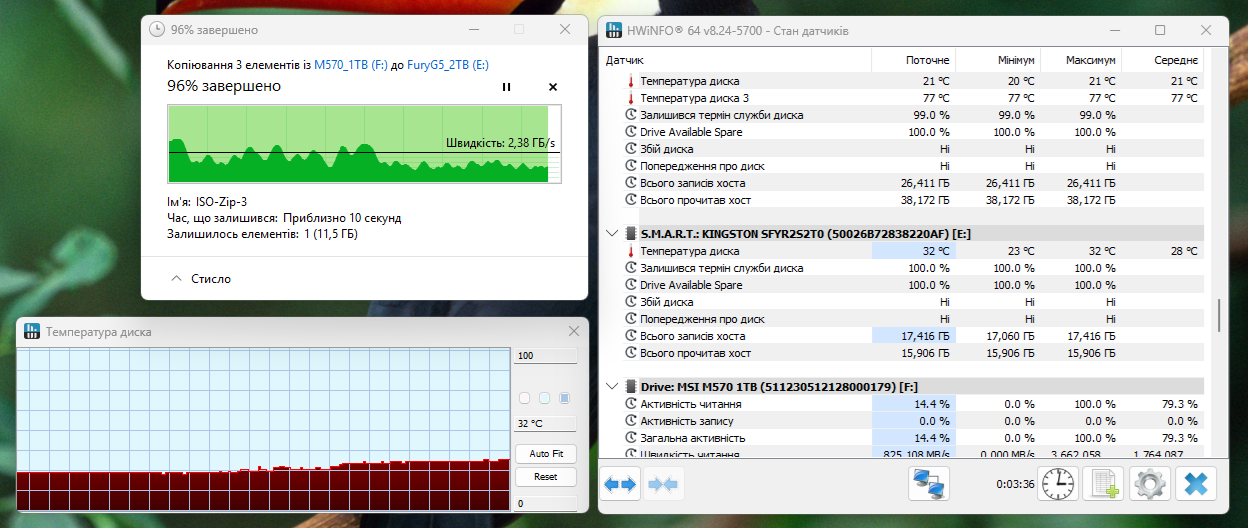Click the HWiNFO title bar app icon

coord(615,31)
